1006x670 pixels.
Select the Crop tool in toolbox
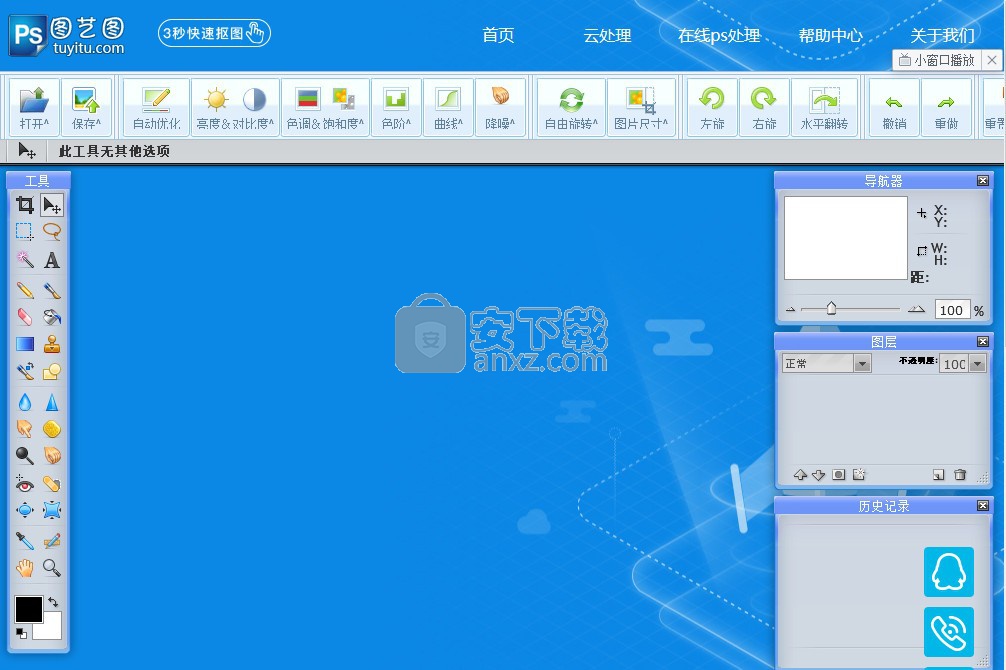pyautogui.click(x=25, y=205)
